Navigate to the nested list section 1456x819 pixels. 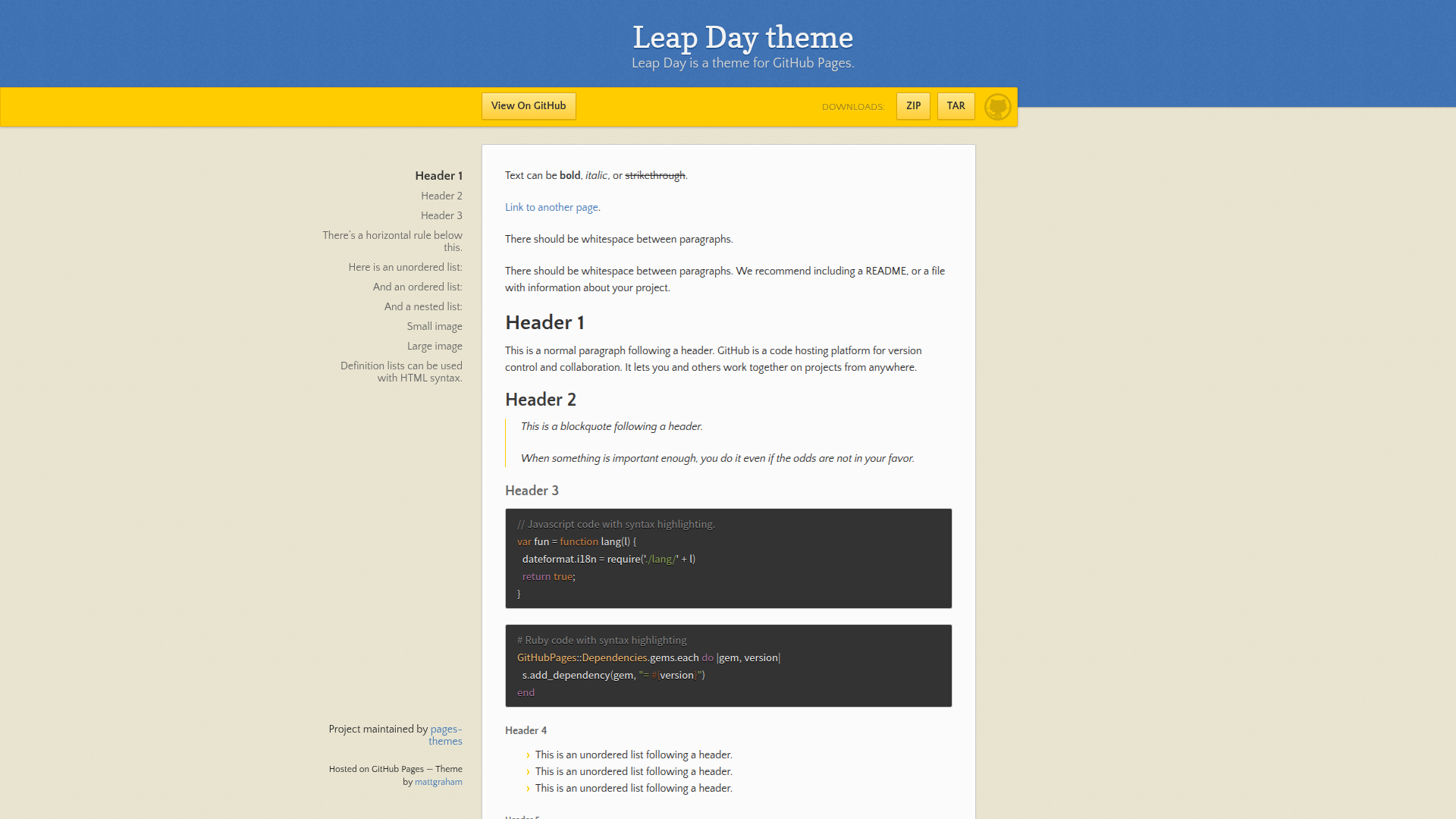[422, 306]
